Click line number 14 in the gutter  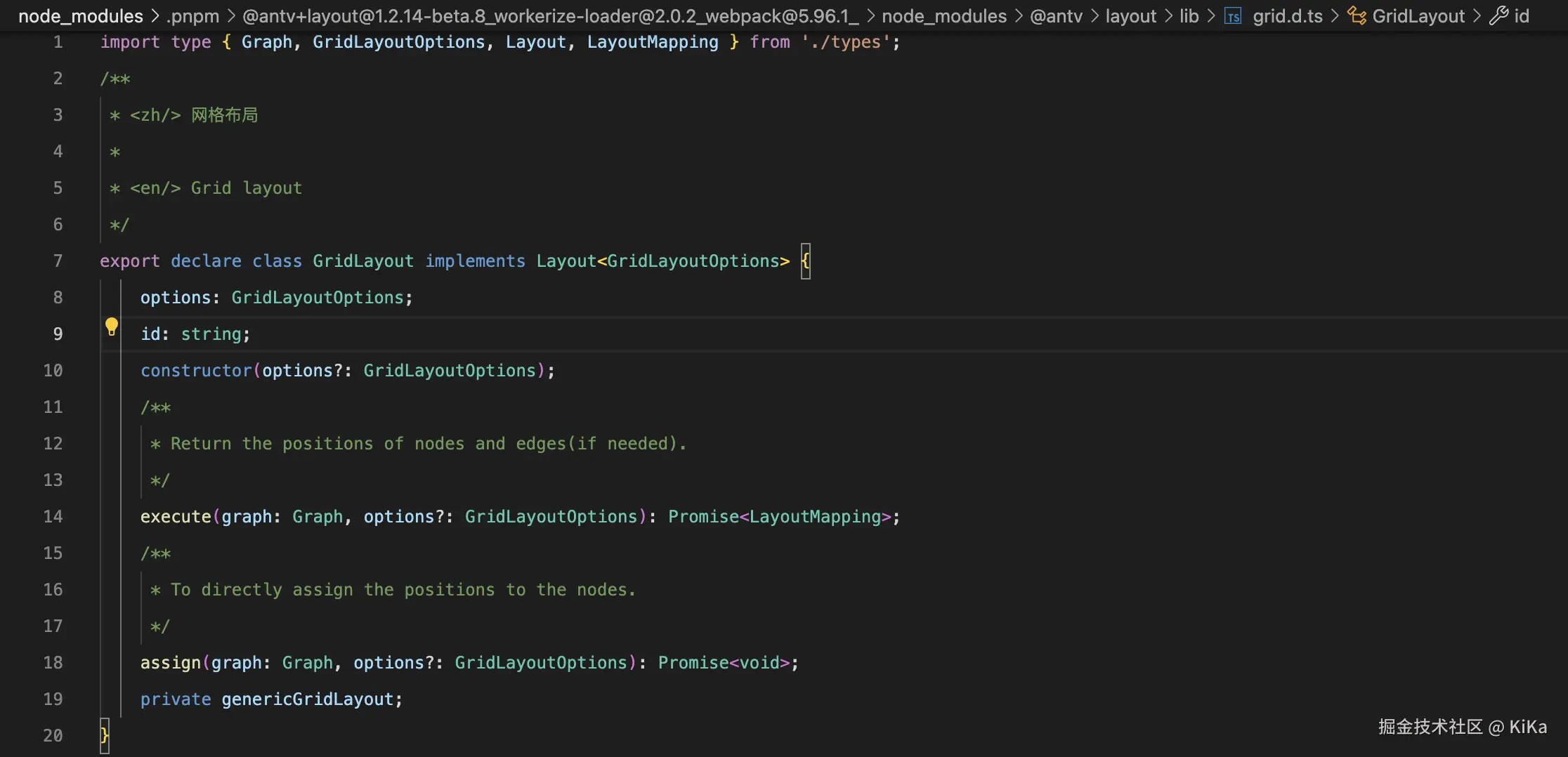click(53, 517)
